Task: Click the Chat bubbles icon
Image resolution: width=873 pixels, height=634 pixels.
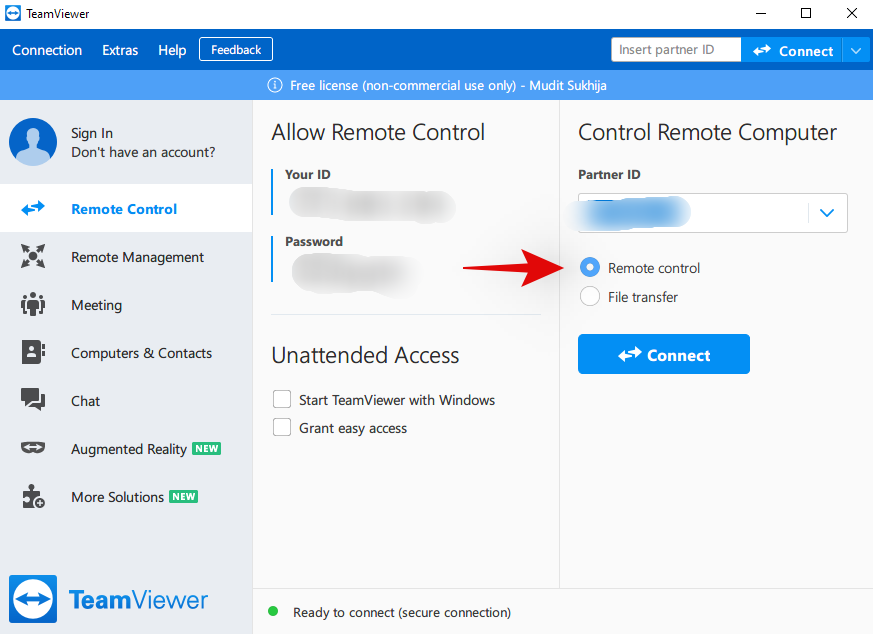Action: (33, 401)
